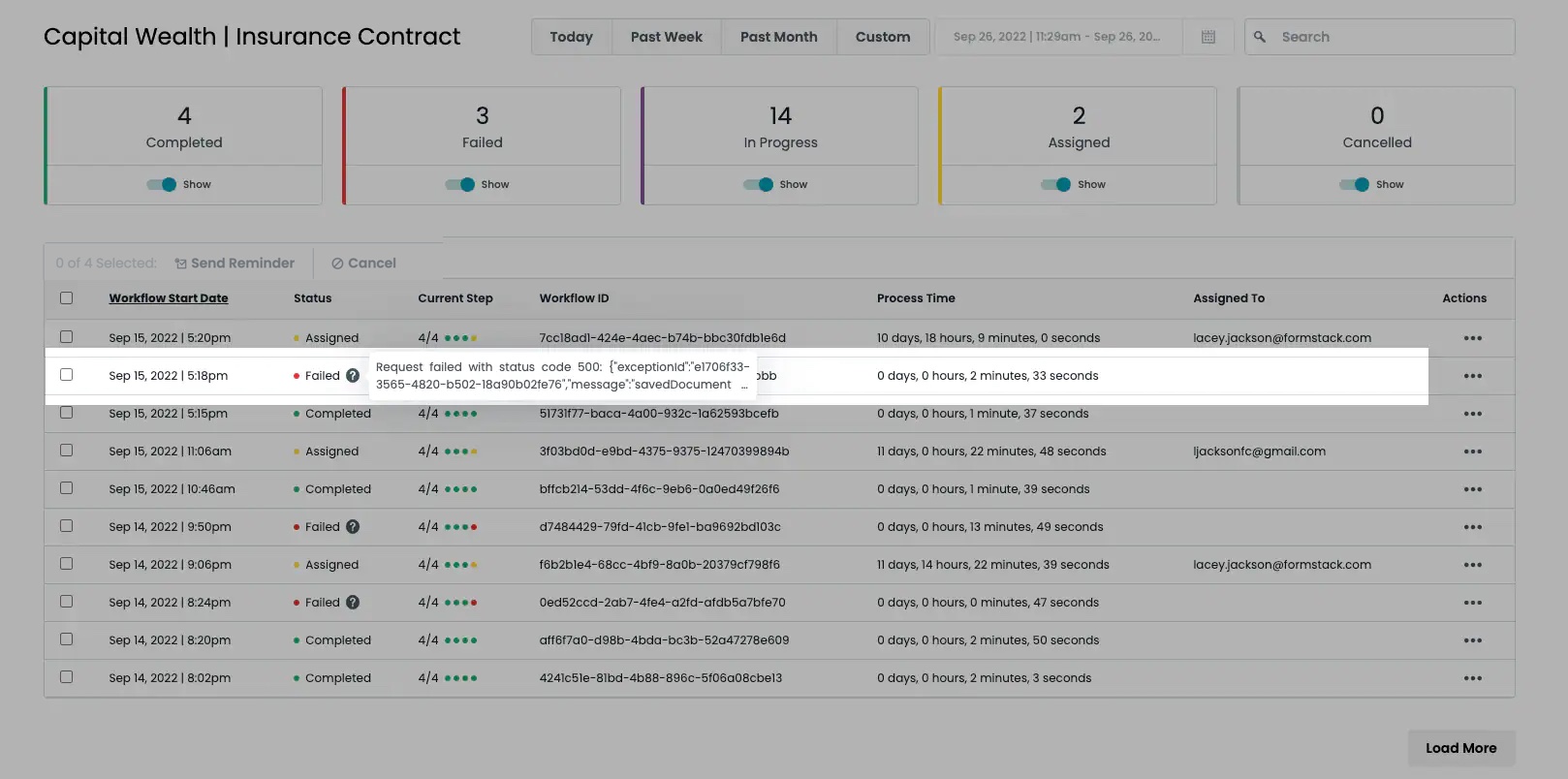Viewport: 1568px width, 779px height.
Task: Check the select-all checkbox in table header
Action: point(67,298)
